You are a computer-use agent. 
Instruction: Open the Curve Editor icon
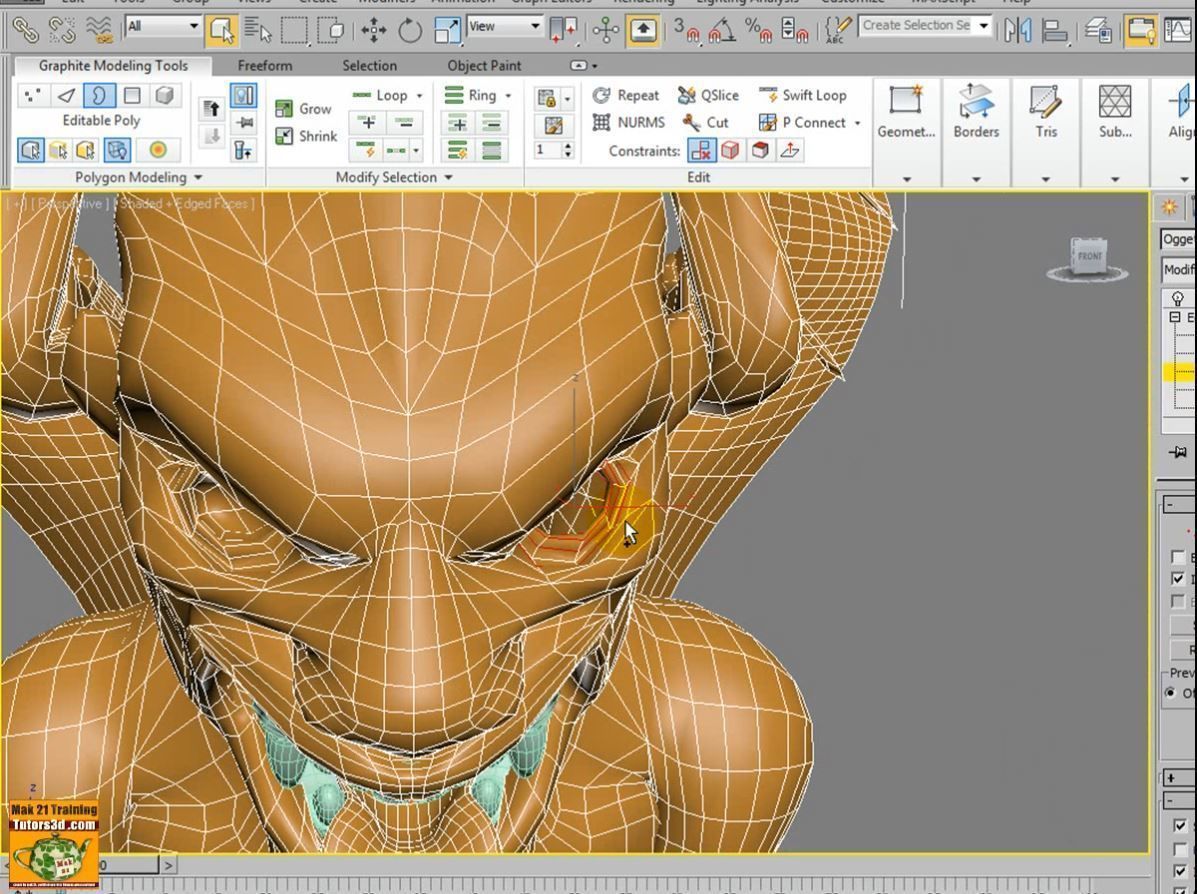click(1179, 31)
